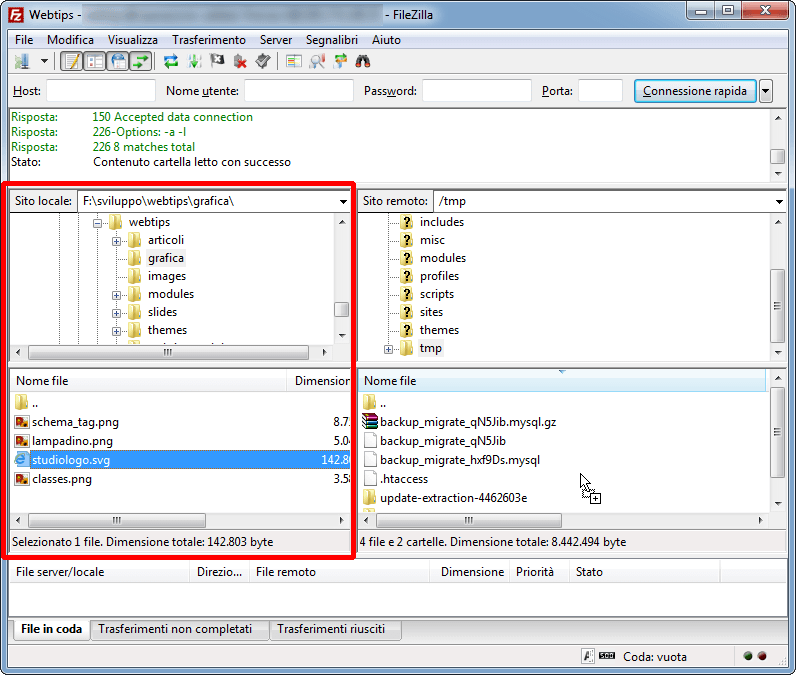Select backup_migrate_hxf9Ds.mysql in remote file list
The image size is (796, 675).
coord(459,460)
